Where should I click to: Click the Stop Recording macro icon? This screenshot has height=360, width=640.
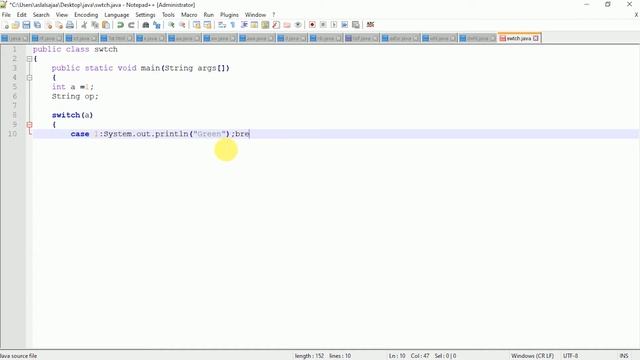coord(323,25)
